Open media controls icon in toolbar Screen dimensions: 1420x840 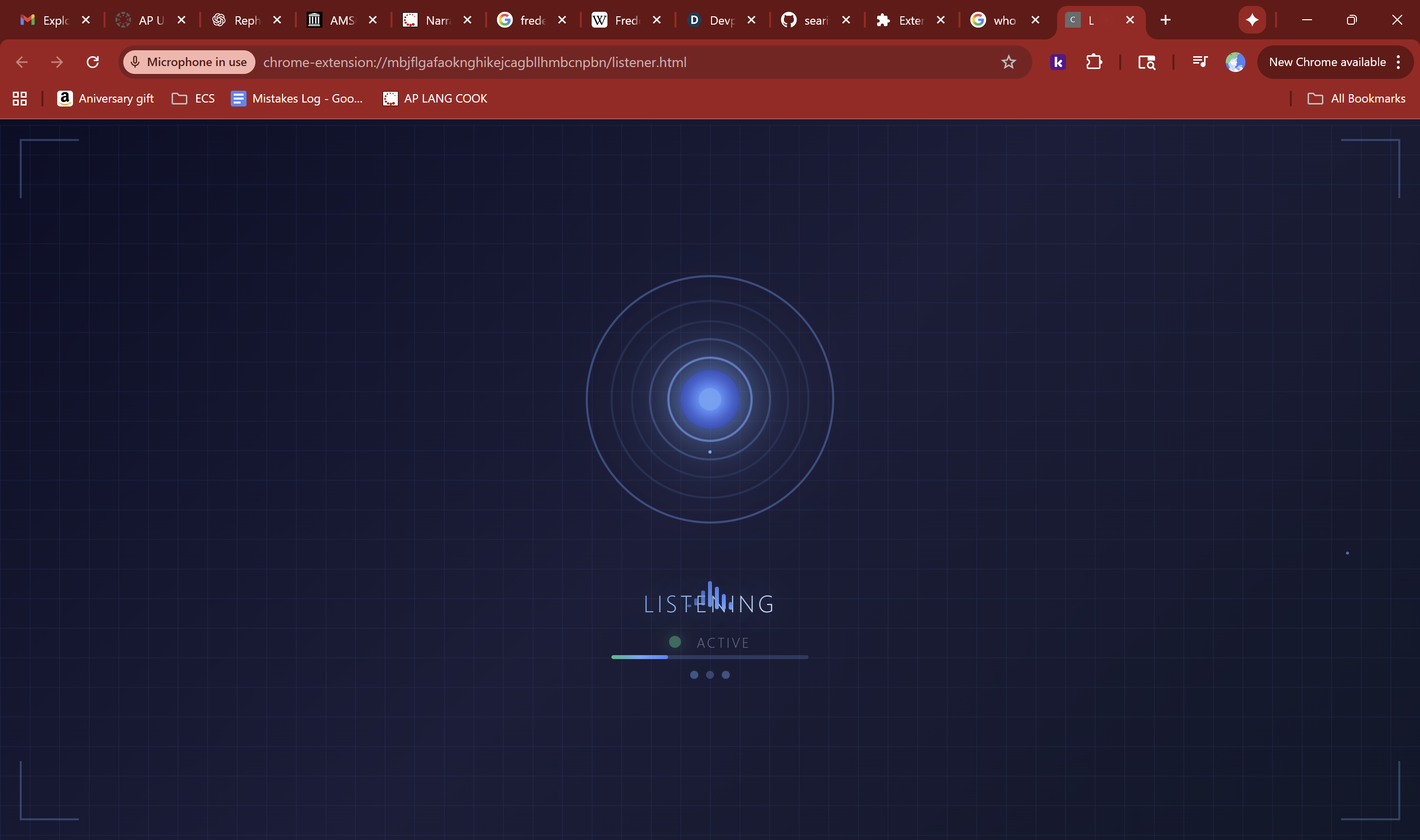click(x=1199, y=62)
